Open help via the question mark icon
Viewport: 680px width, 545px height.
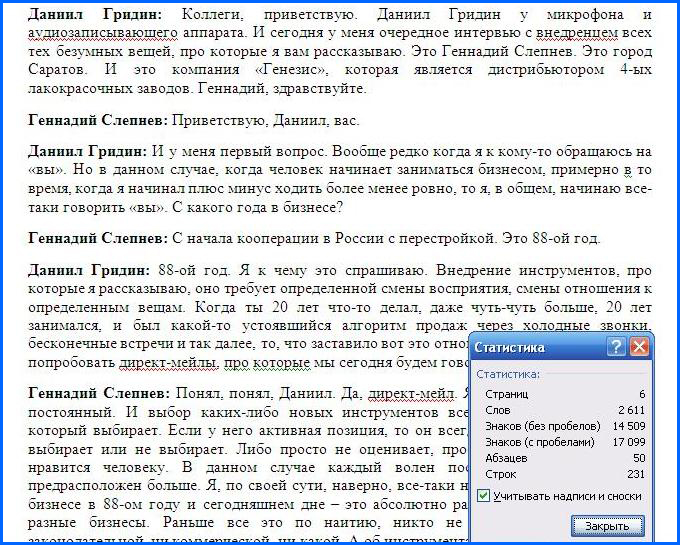(616, 347)
